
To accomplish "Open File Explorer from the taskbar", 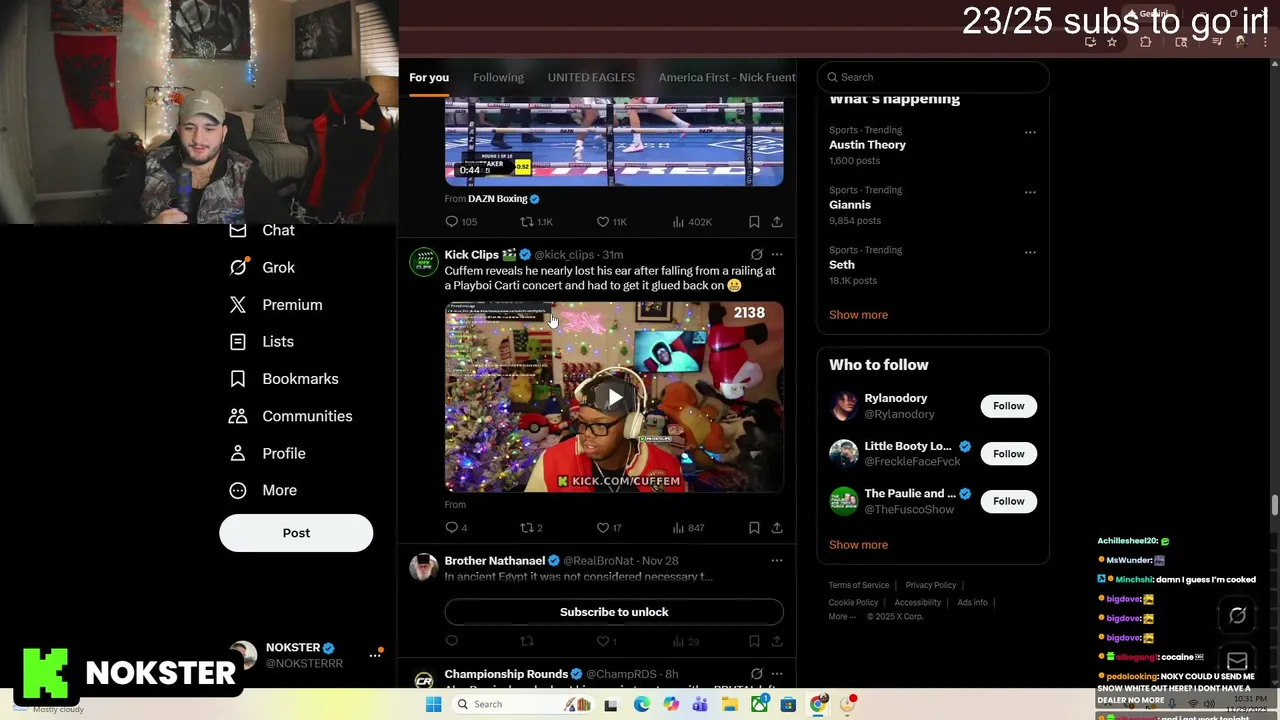I will pyautogui.click(x=731, y=704).
